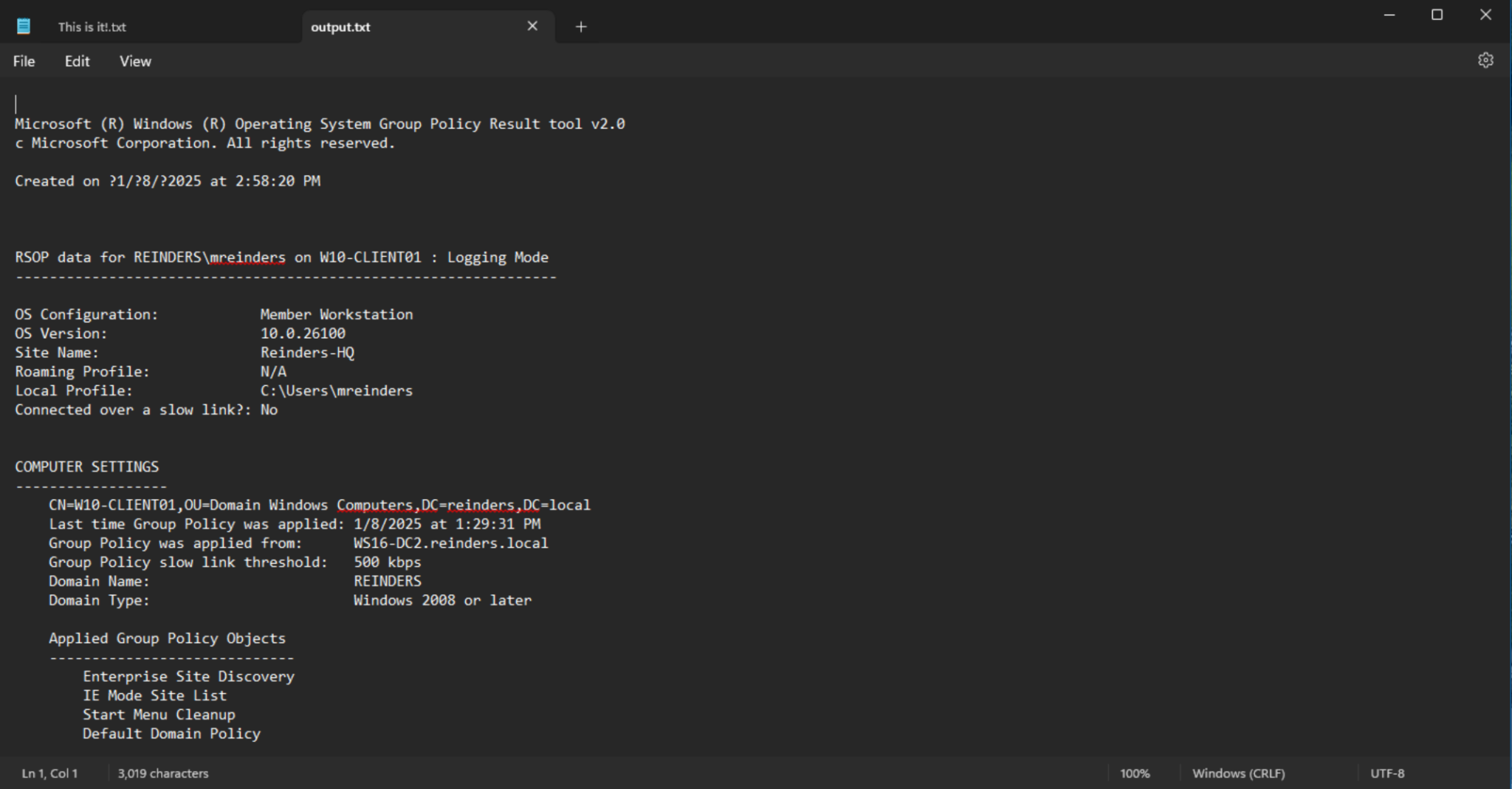Open the View menu
Viewport: 1512px width, 789px height.
click(134, 61)
